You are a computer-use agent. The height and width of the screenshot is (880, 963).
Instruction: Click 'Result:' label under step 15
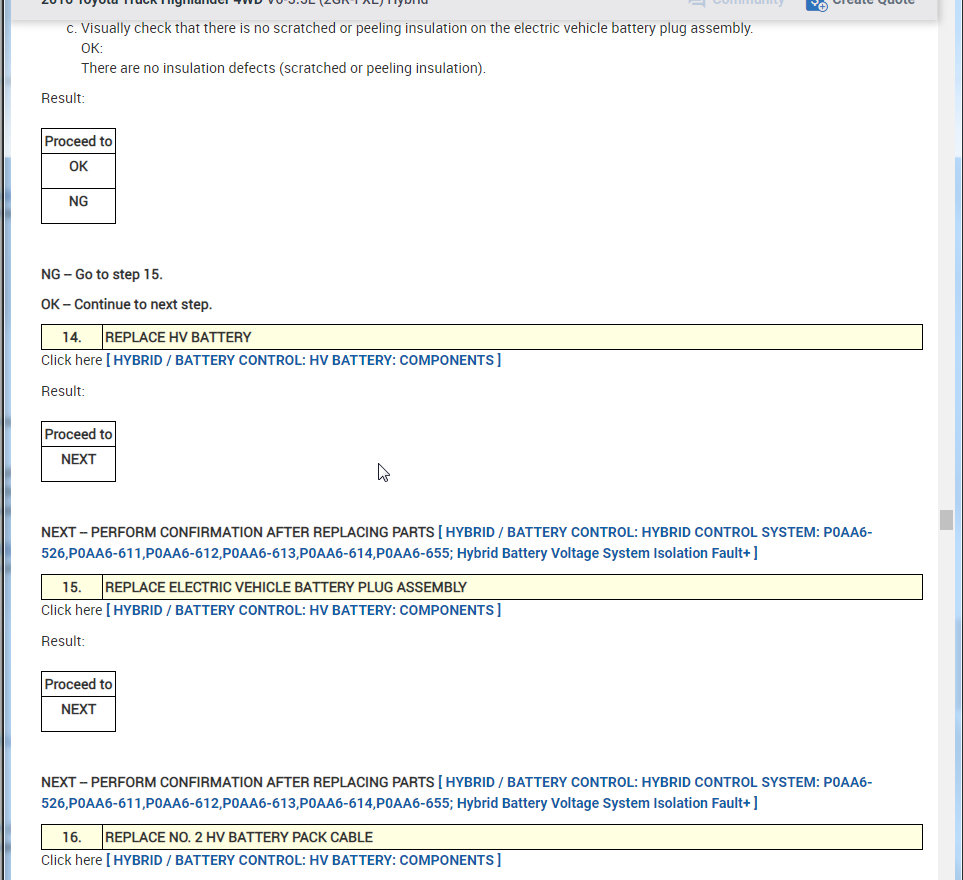coord(63,641)
